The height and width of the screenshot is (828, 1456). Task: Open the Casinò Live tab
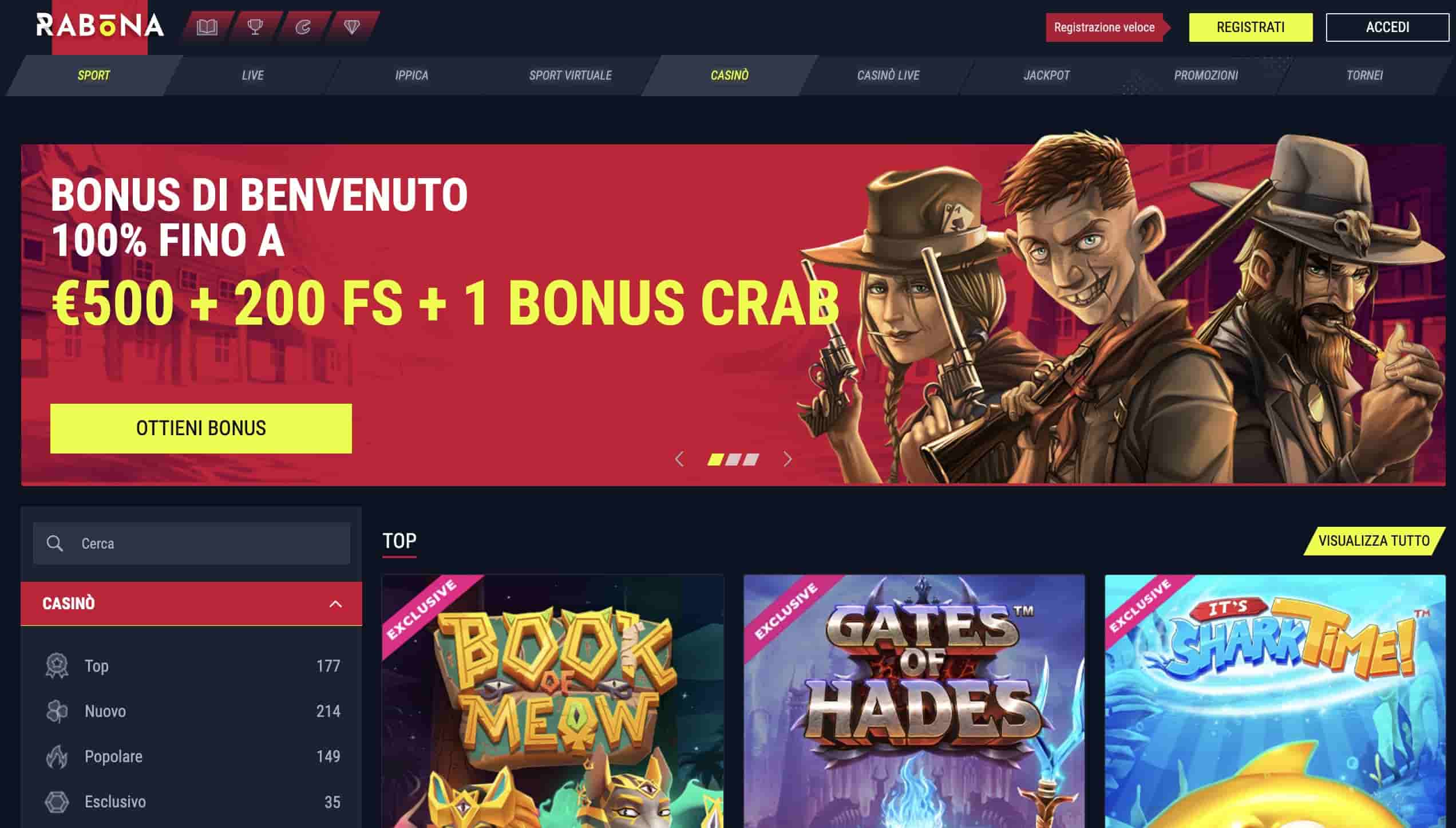click(888, 75)
